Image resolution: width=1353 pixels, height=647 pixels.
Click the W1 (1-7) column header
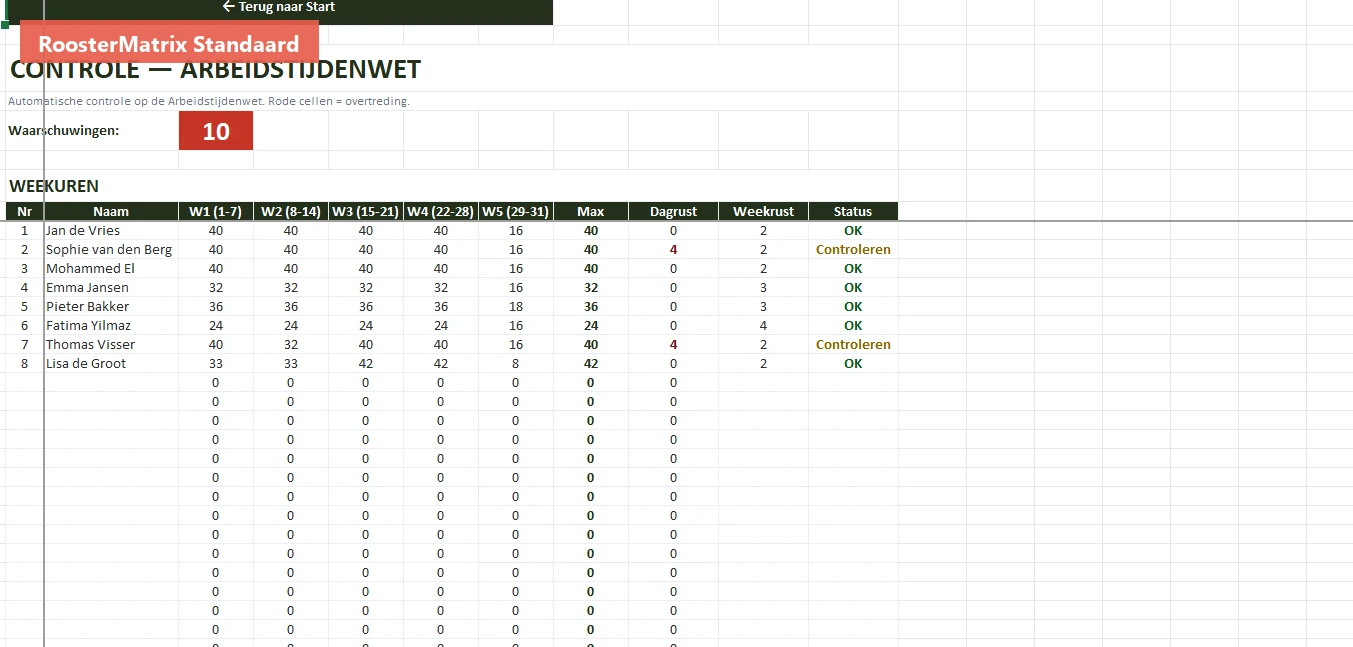tap(216, 212)
